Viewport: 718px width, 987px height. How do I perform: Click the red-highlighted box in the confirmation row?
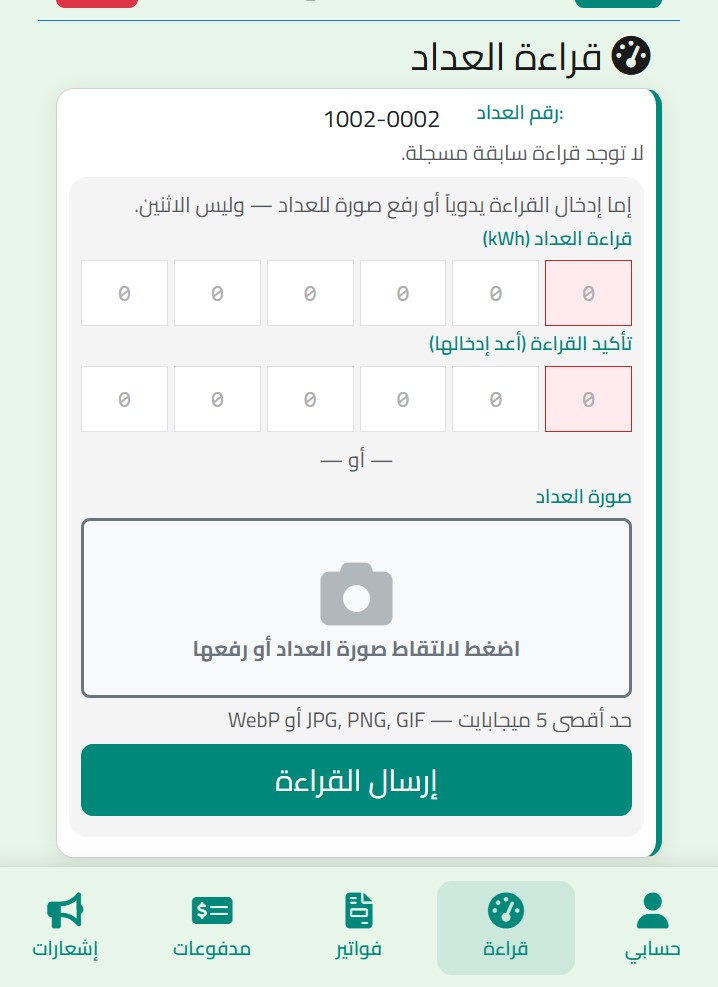[588, 398]
